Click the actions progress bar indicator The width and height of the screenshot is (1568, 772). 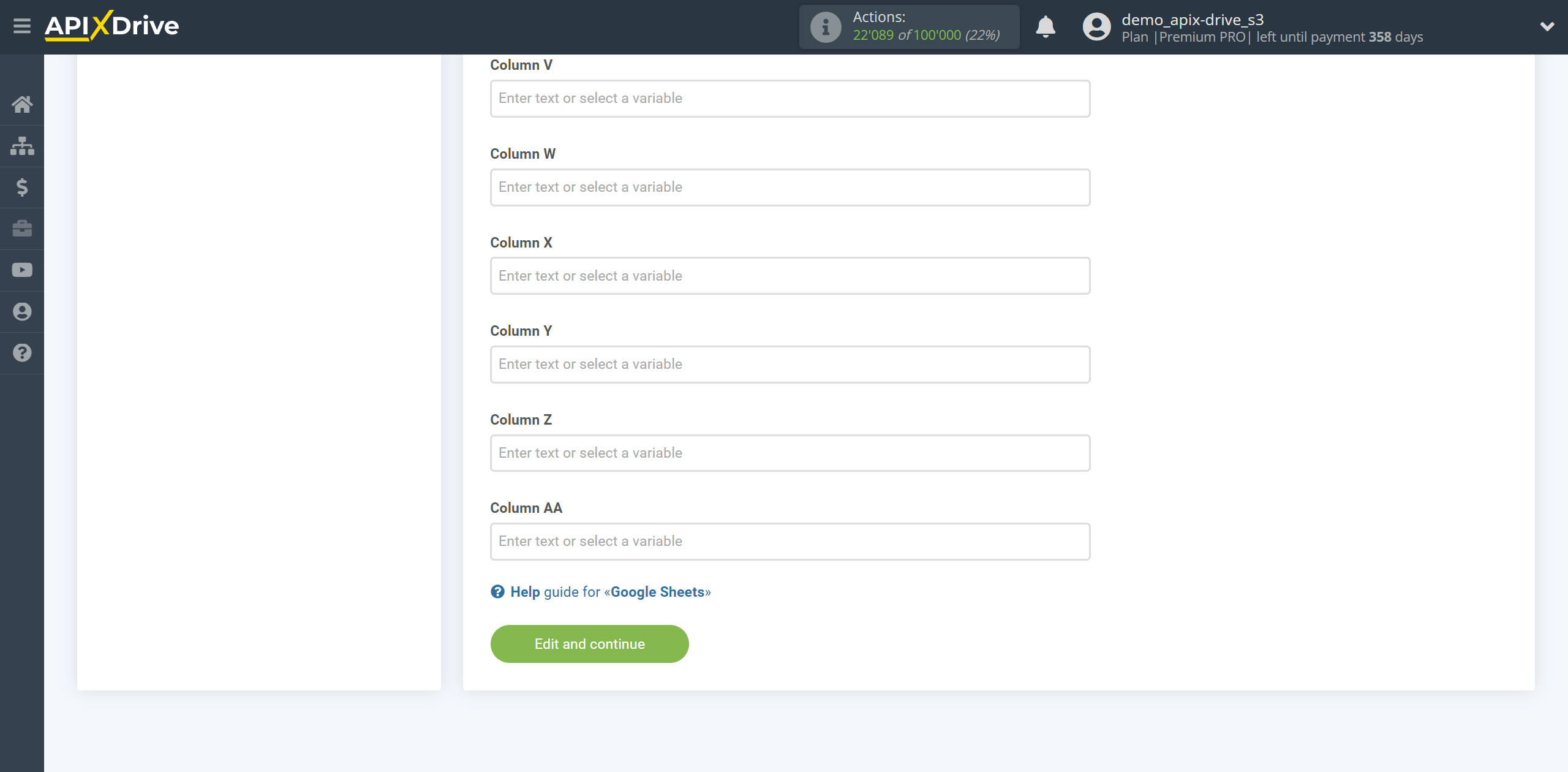910,26
